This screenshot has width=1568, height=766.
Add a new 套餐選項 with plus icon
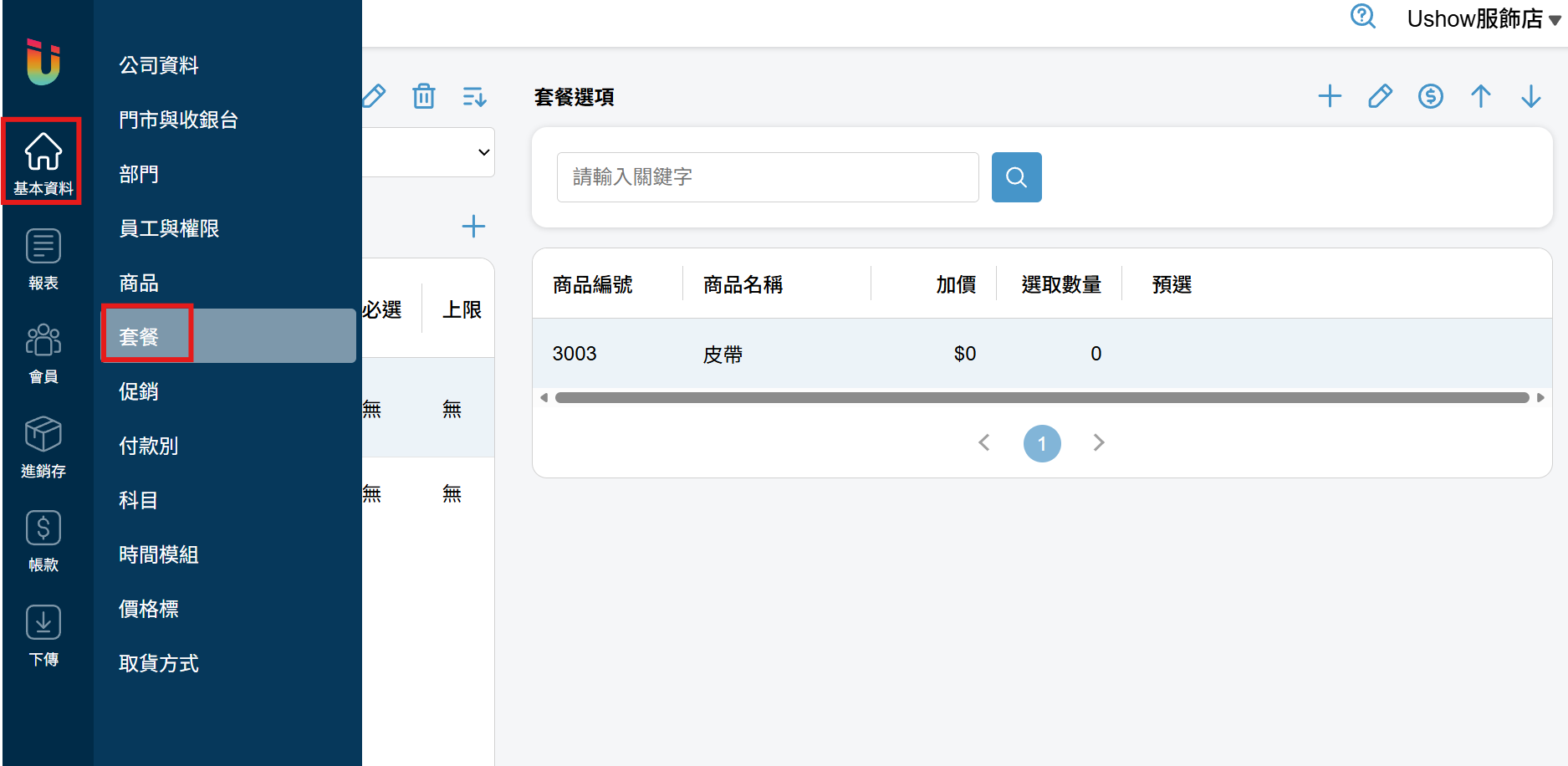click(x=1330, y=96)
